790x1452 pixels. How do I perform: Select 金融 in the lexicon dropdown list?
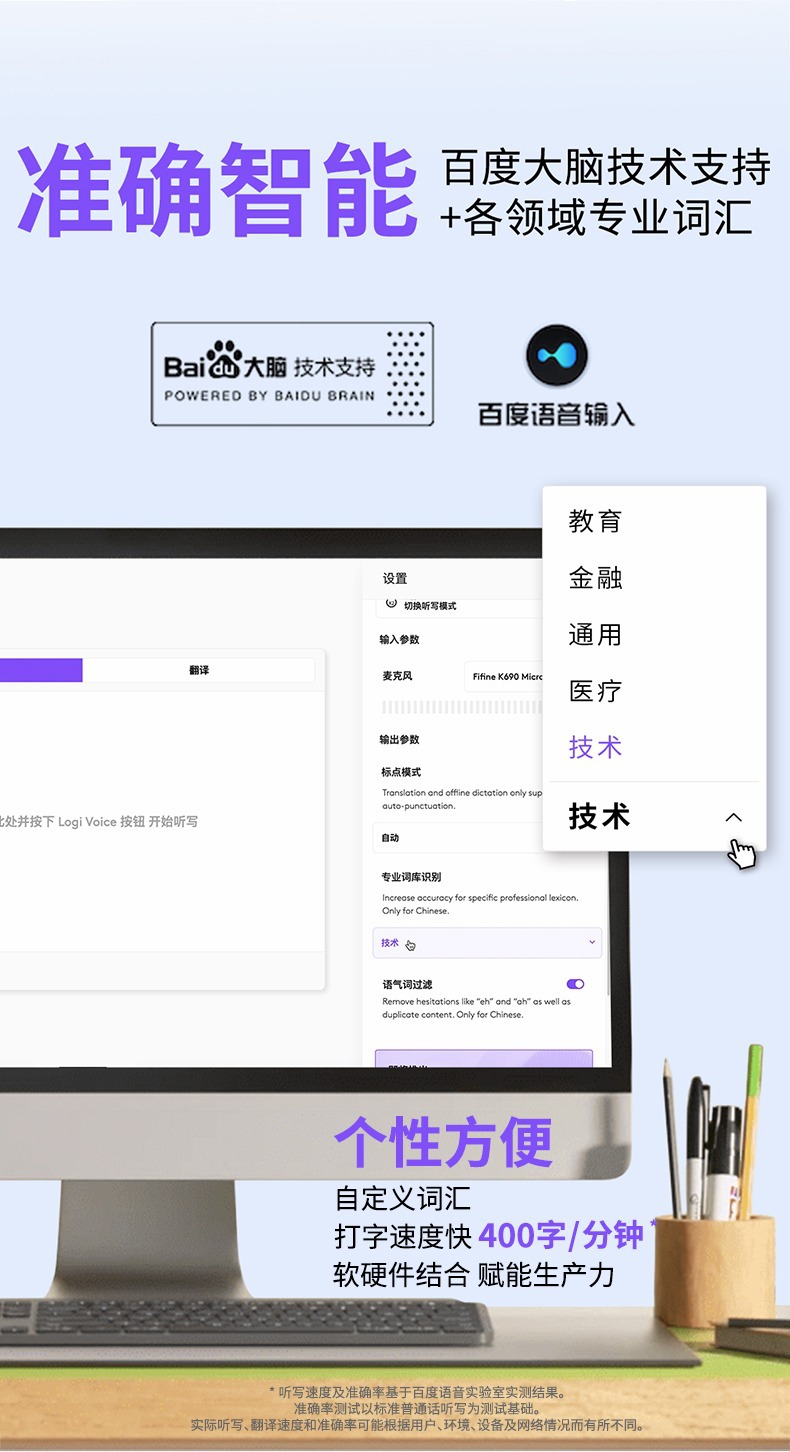[596, 577]
